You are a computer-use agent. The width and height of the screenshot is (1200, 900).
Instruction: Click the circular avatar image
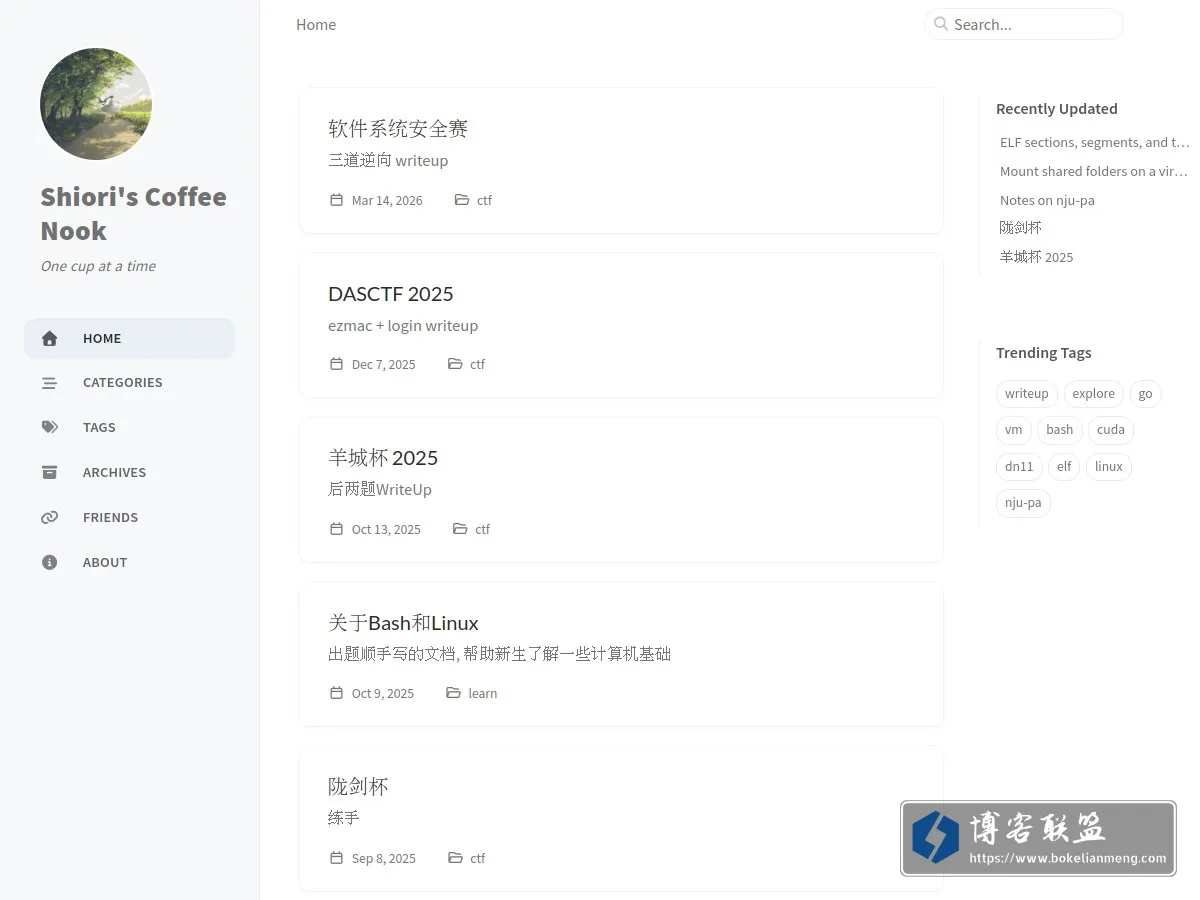pos(96,104)
